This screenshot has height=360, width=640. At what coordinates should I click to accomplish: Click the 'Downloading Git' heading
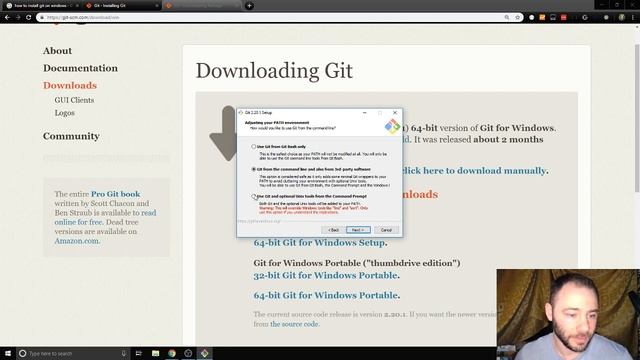[x=274, y=71]
